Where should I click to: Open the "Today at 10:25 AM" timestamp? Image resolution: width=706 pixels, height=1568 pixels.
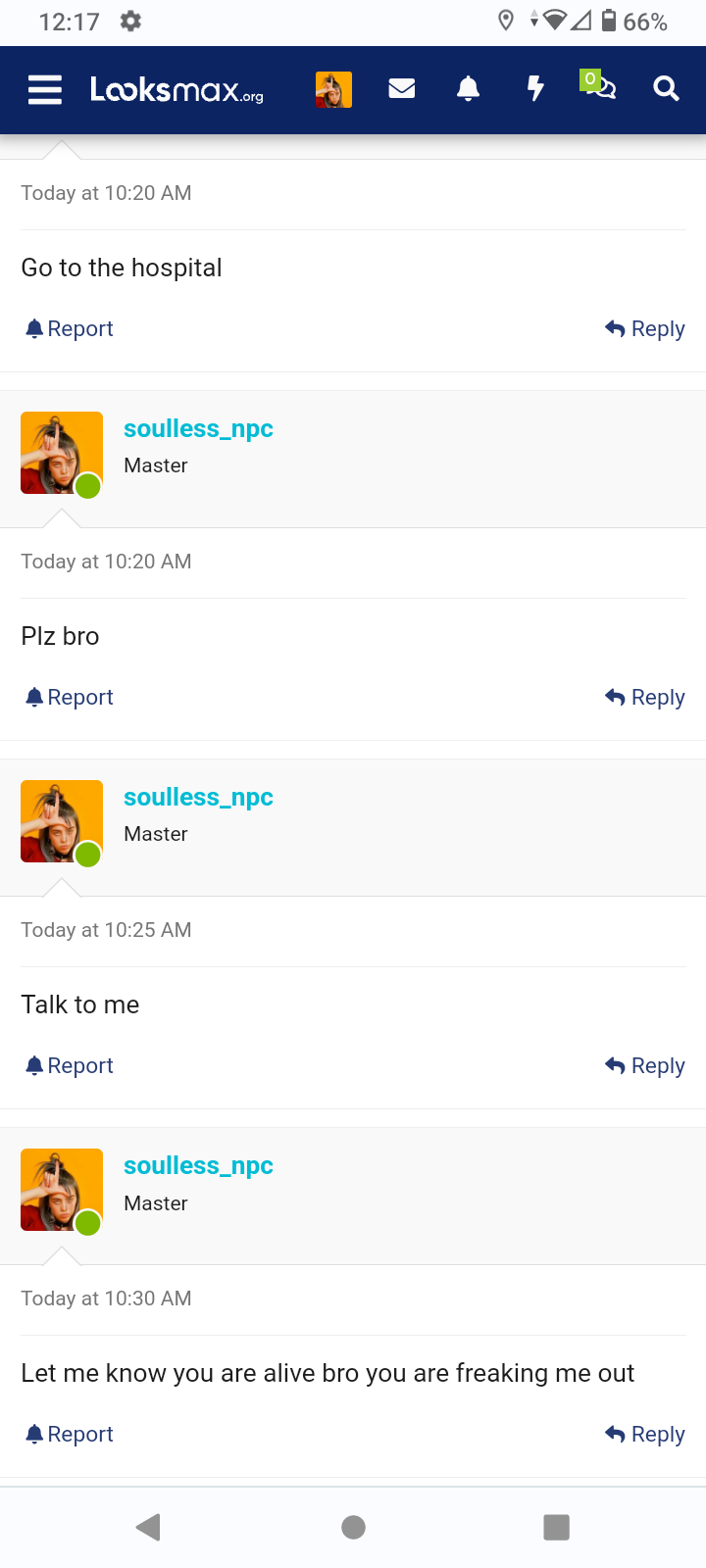point(106,930)
